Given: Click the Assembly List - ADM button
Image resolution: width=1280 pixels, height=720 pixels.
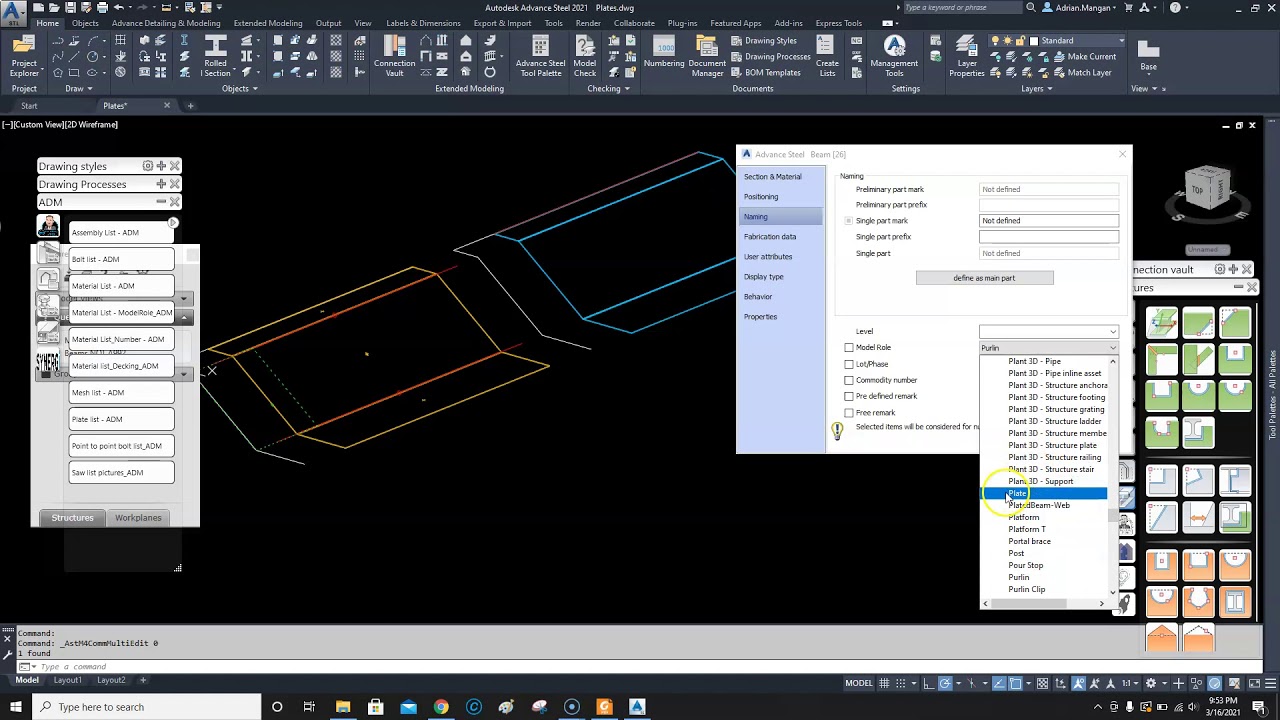Looking at the screenshot, I should click(x=121, y=233).
